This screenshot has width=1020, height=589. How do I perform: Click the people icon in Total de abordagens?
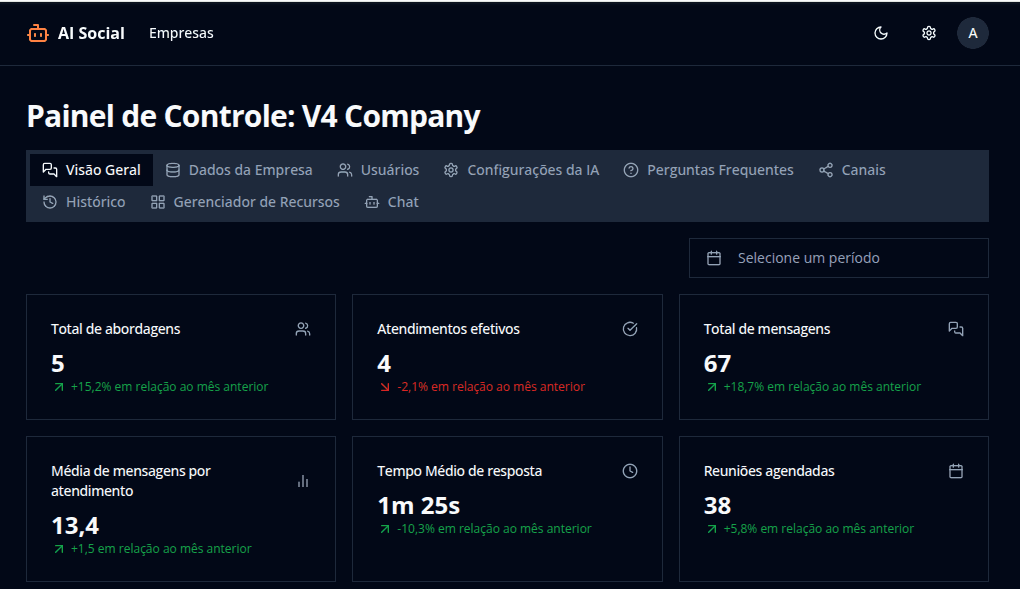click(303, 329)
